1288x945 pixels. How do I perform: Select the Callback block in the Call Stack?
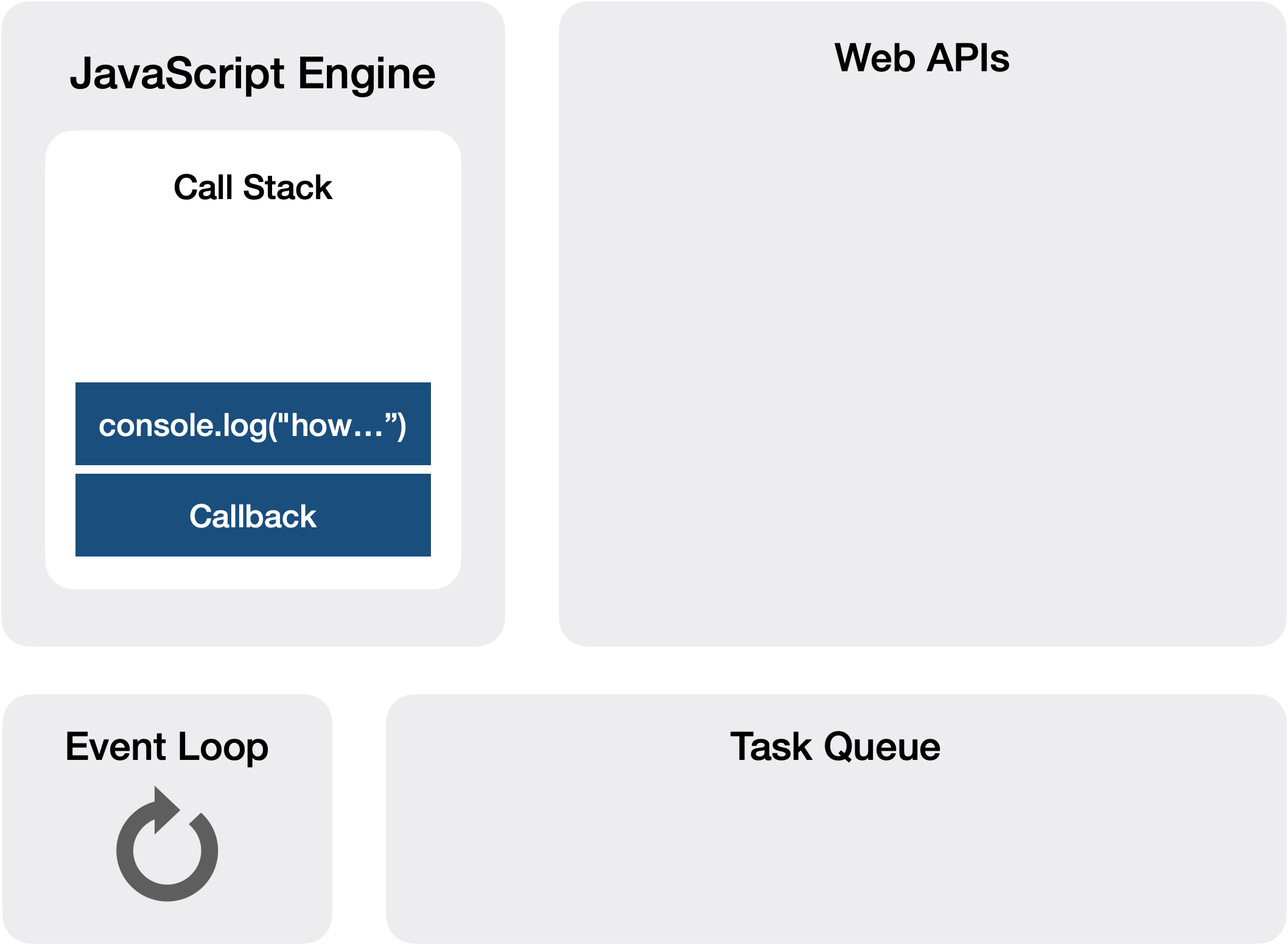click(253, 516)
